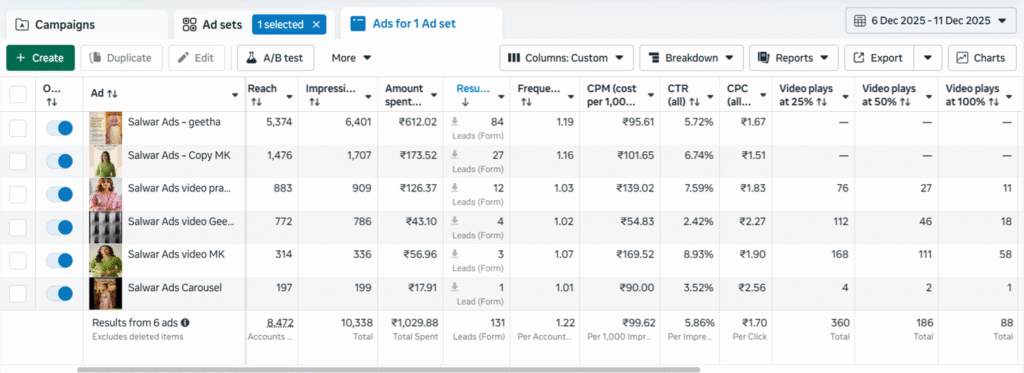Click download icon beside 84 results
This screenshot has width=1024, height=373.
(x=455, y=121)
